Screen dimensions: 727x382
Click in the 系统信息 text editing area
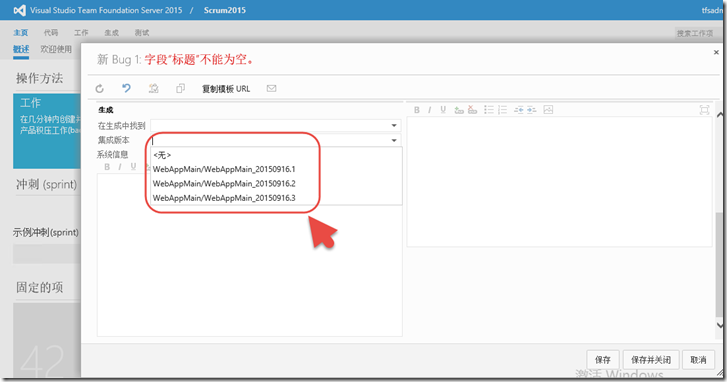point(249,255)
